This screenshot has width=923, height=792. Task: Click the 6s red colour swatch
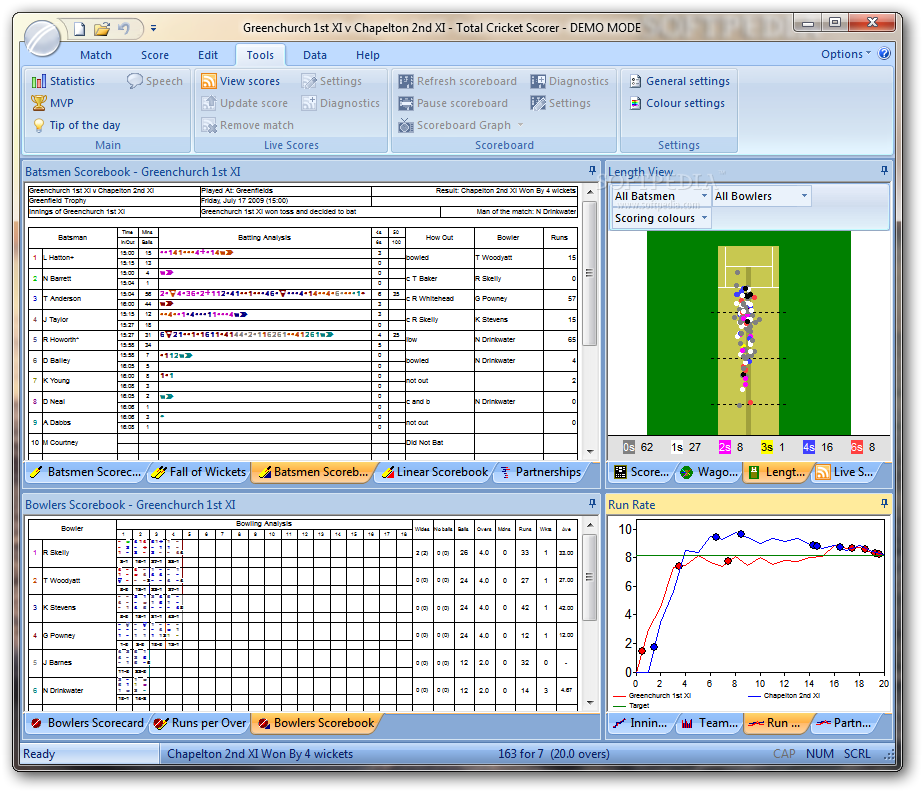[x=856, y=448]
